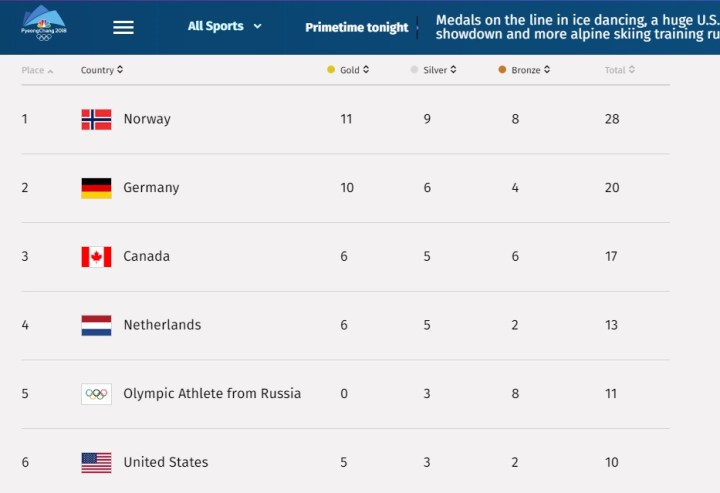Click the Canada flag icon
This screenshot has height=493, width=720.
coord(96,257)
